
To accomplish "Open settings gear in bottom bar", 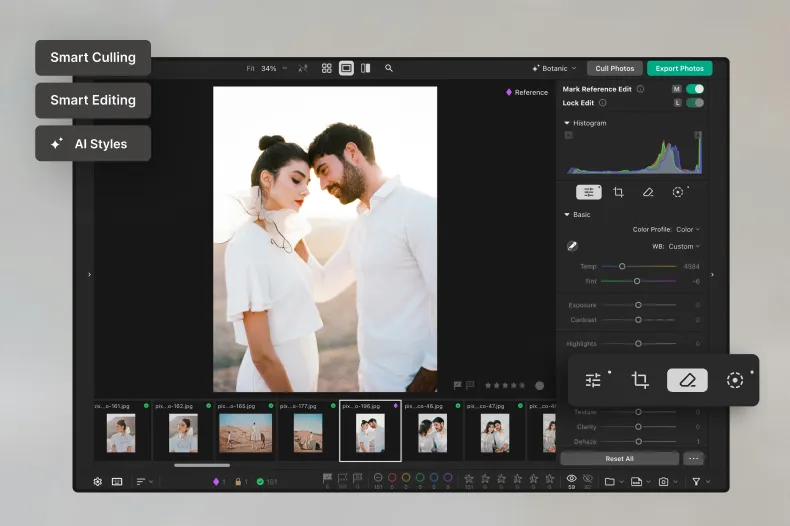I will pos(98,482).
